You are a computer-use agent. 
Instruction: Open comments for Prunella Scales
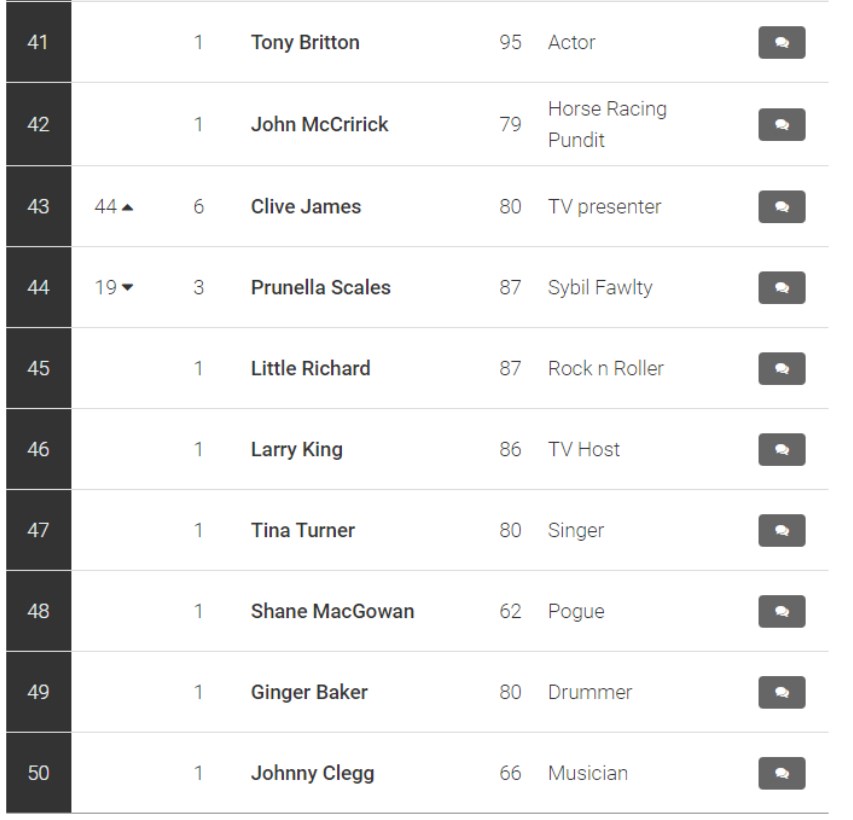tap(782, 288)
